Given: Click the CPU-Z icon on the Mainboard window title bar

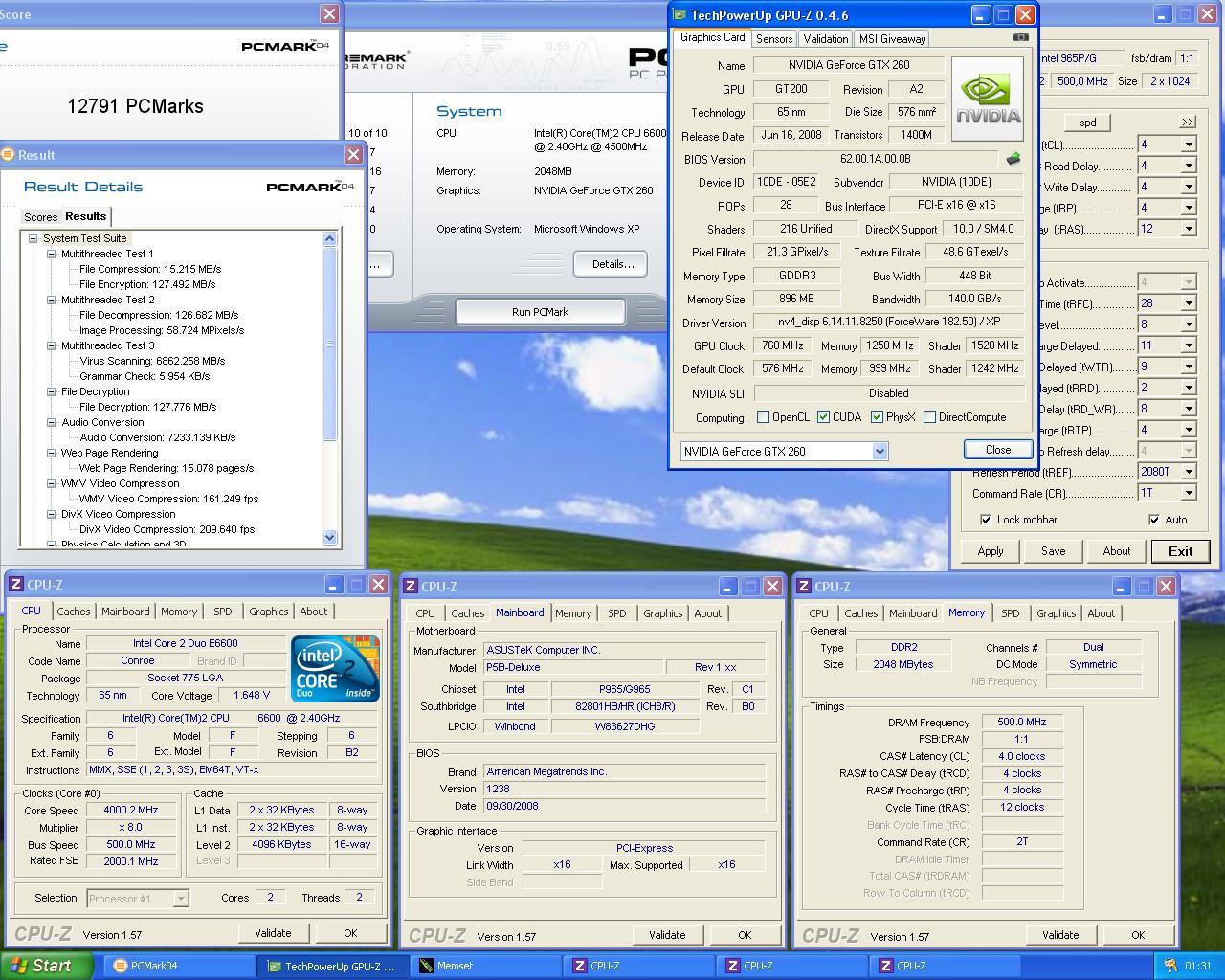Looking at the screenshot, I should coord(410,586).
